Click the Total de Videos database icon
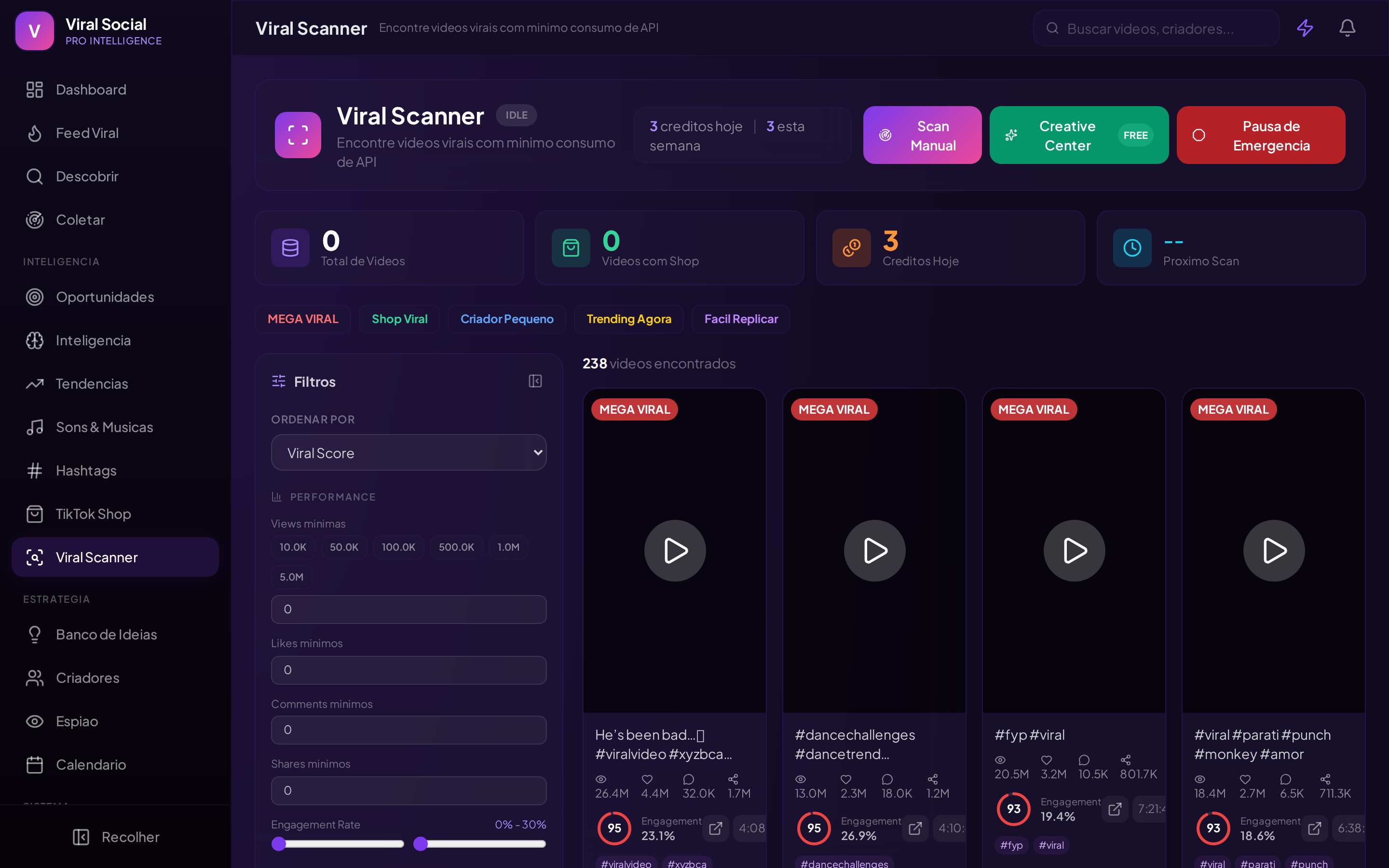The width and height of the screenshot is (1389, 868). point(290,248)
